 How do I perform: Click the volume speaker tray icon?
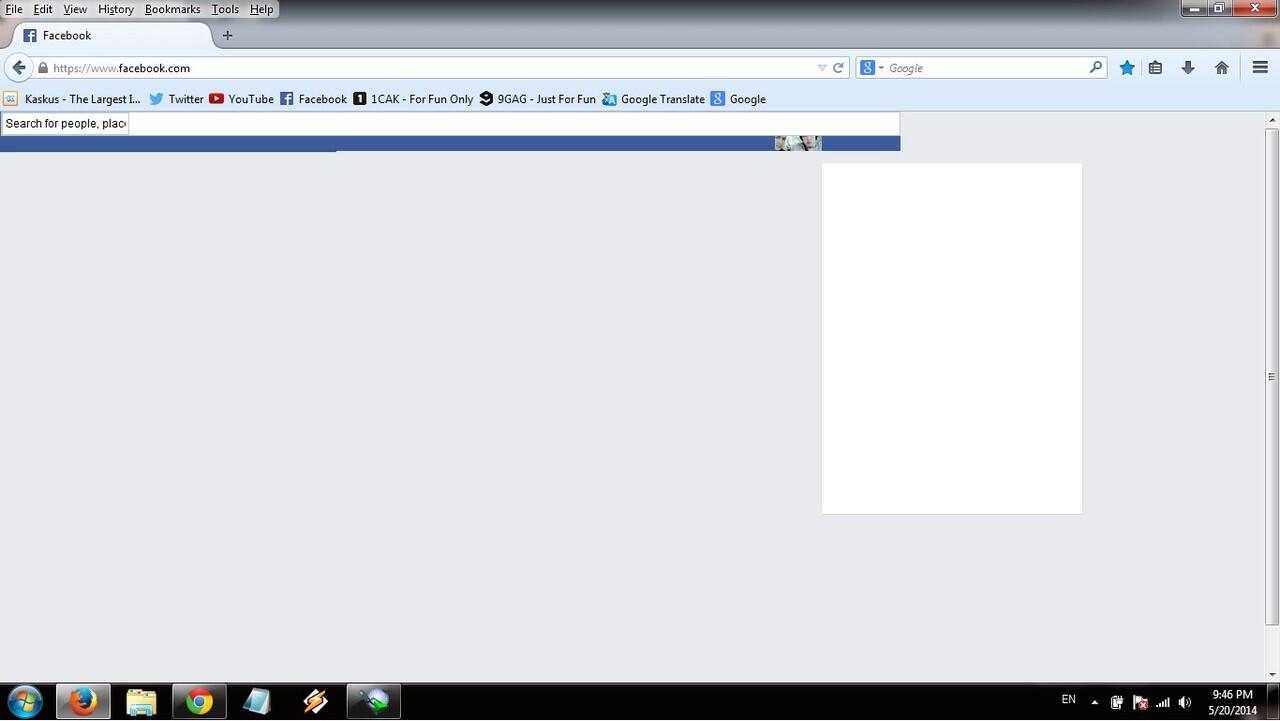coord(1185,702)
